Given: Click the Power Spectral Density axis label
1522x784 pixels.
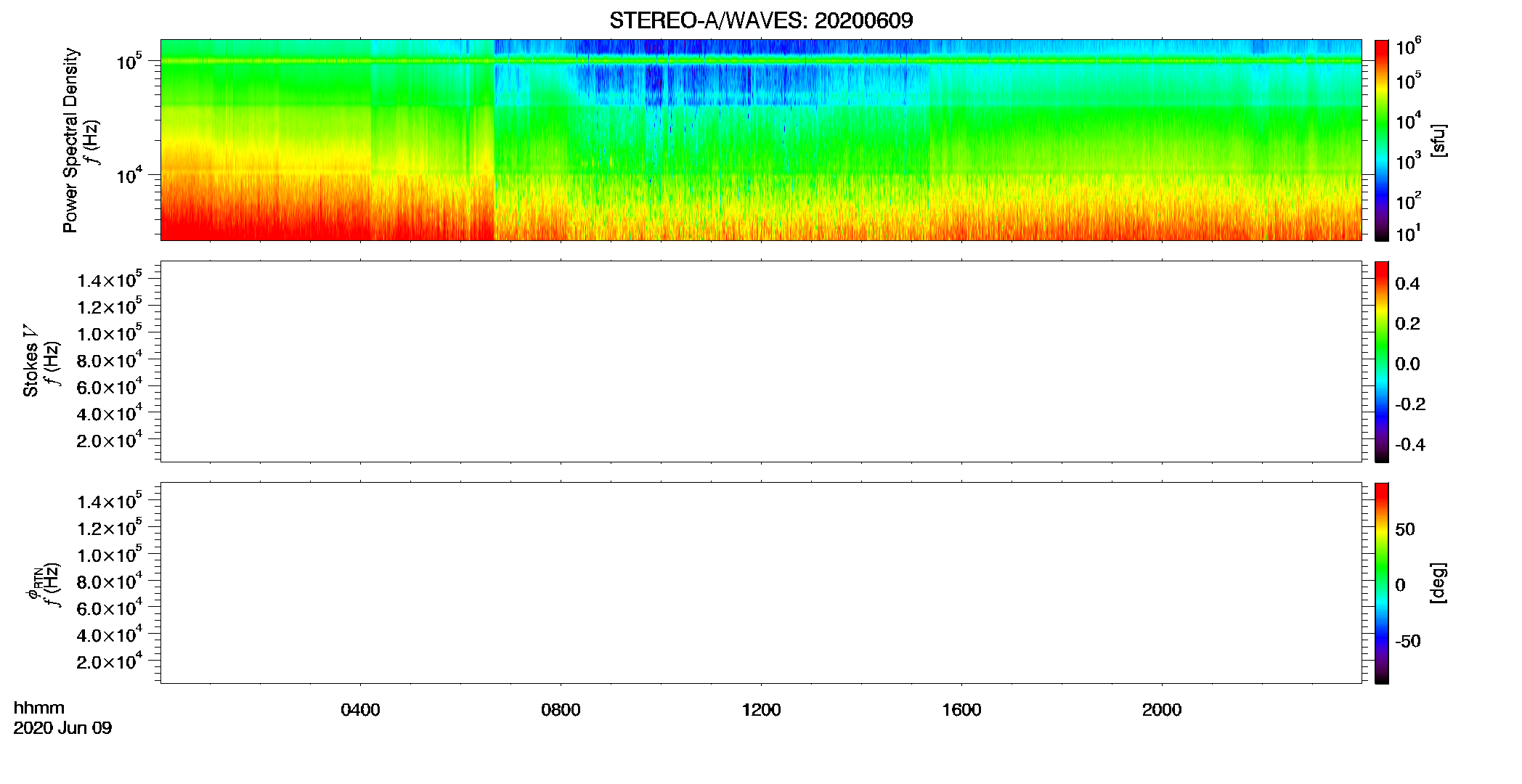Looking at the screenshot, I should click(70, 140).
